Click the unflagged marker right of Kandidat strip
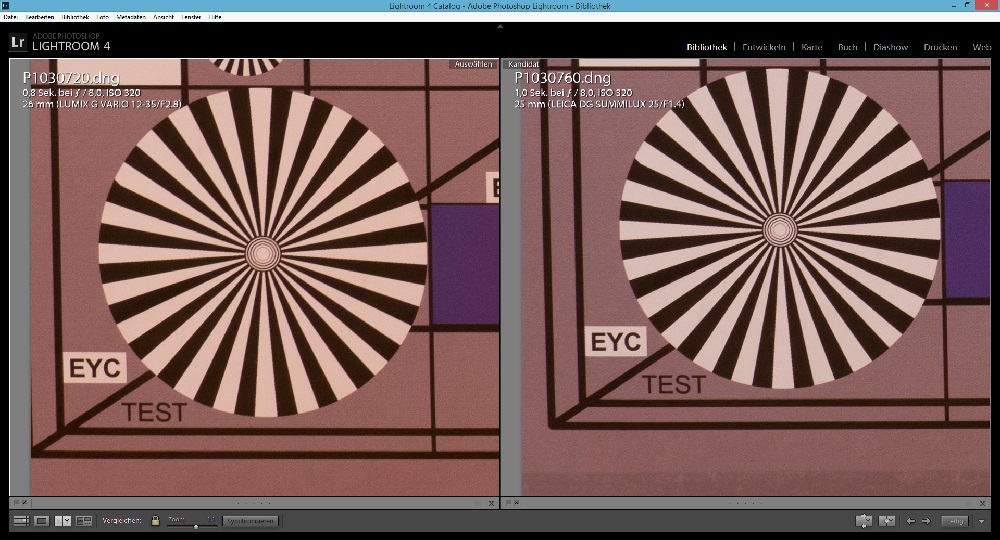 coord(969,503)
